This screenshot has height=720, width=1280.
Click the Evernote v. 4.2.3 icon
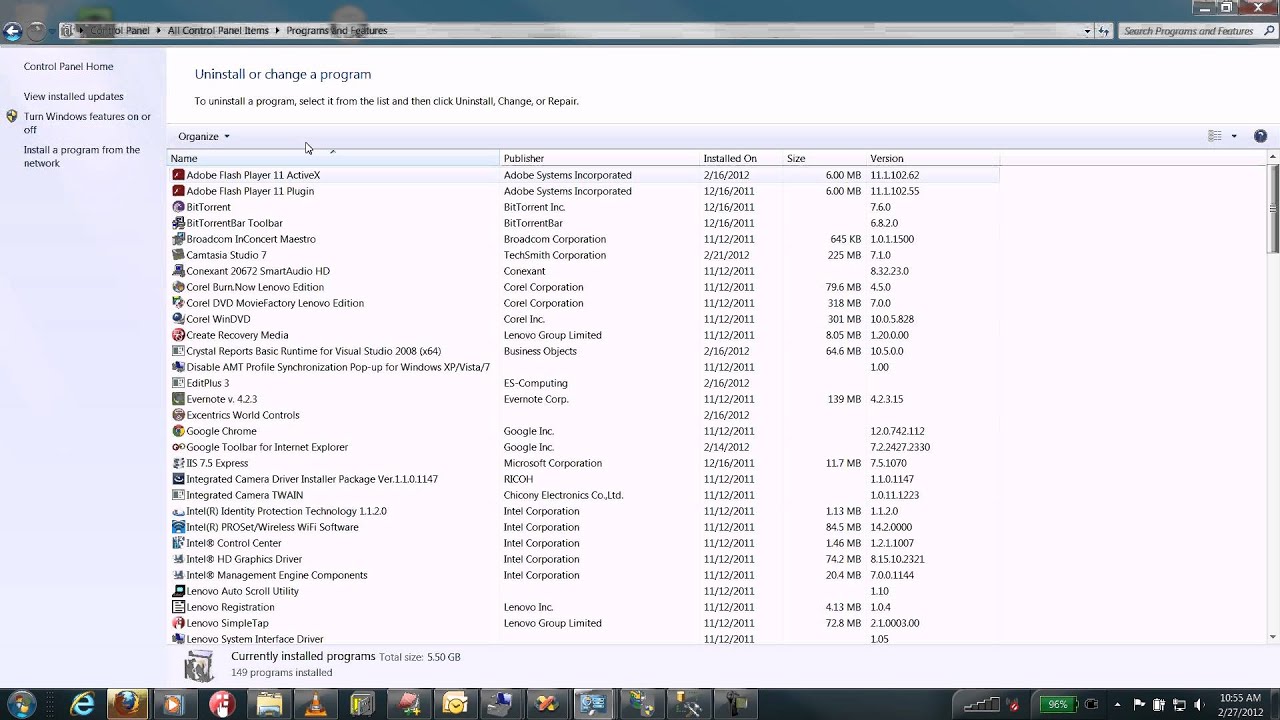[178, 399]
